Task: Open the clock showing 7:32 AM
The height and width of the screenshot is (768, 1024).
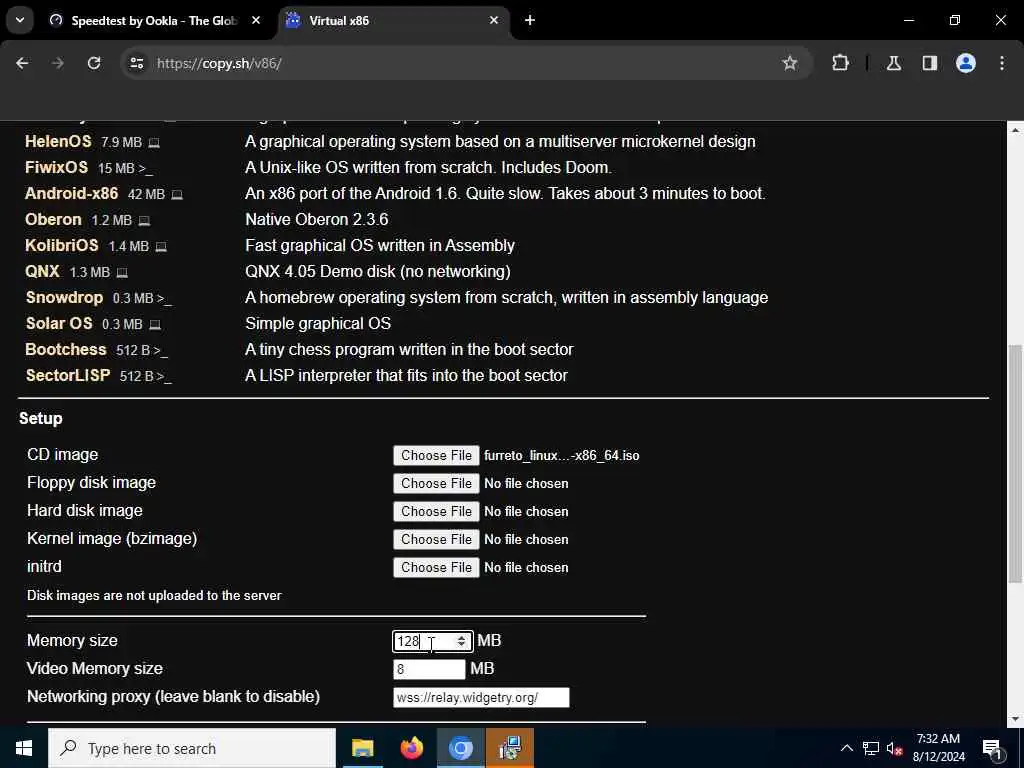Action: 938,748
